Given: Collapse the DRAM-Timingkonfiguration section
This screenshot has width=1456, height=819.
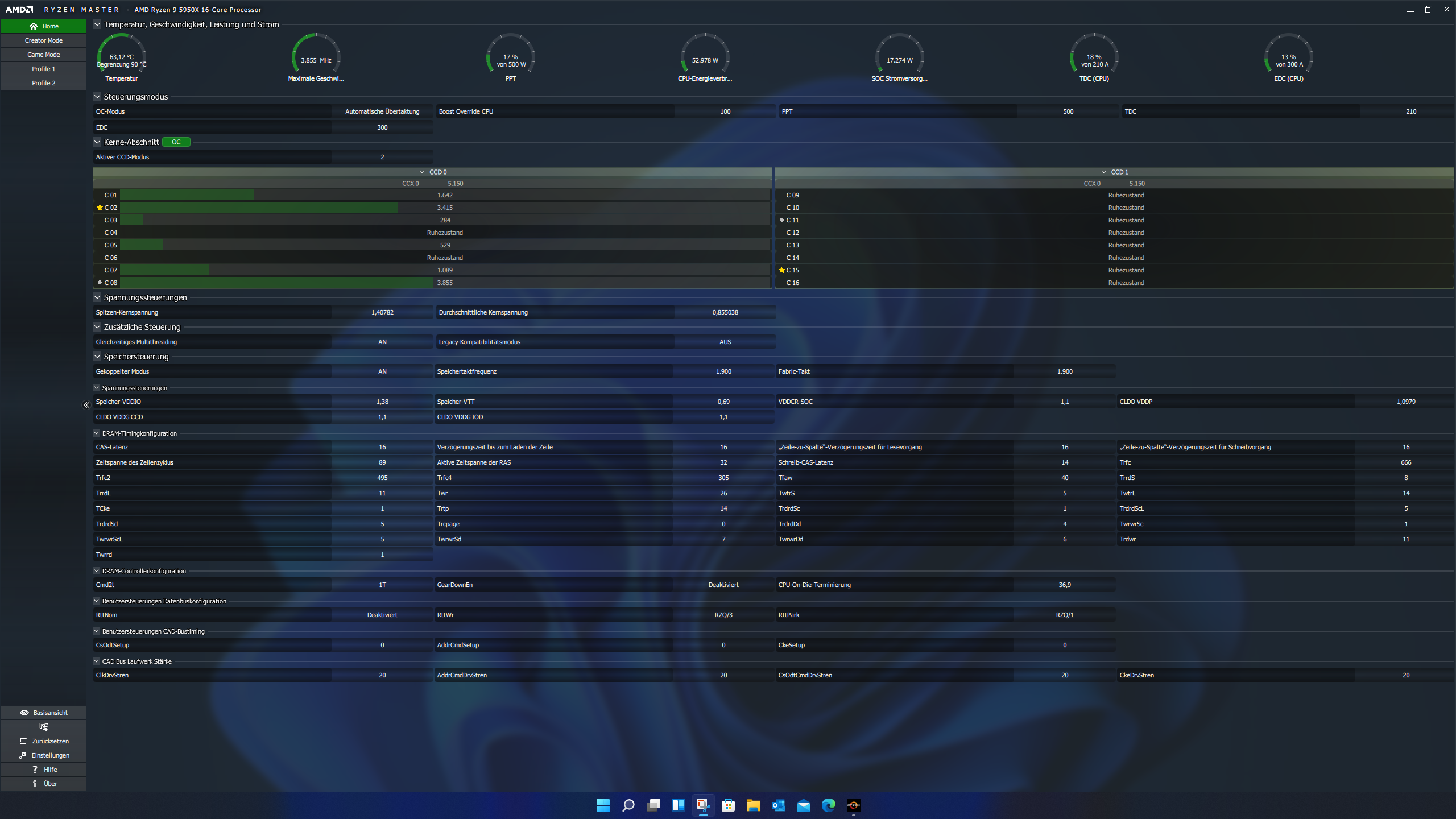Looking at the screenshot, I should click(97, 433).
